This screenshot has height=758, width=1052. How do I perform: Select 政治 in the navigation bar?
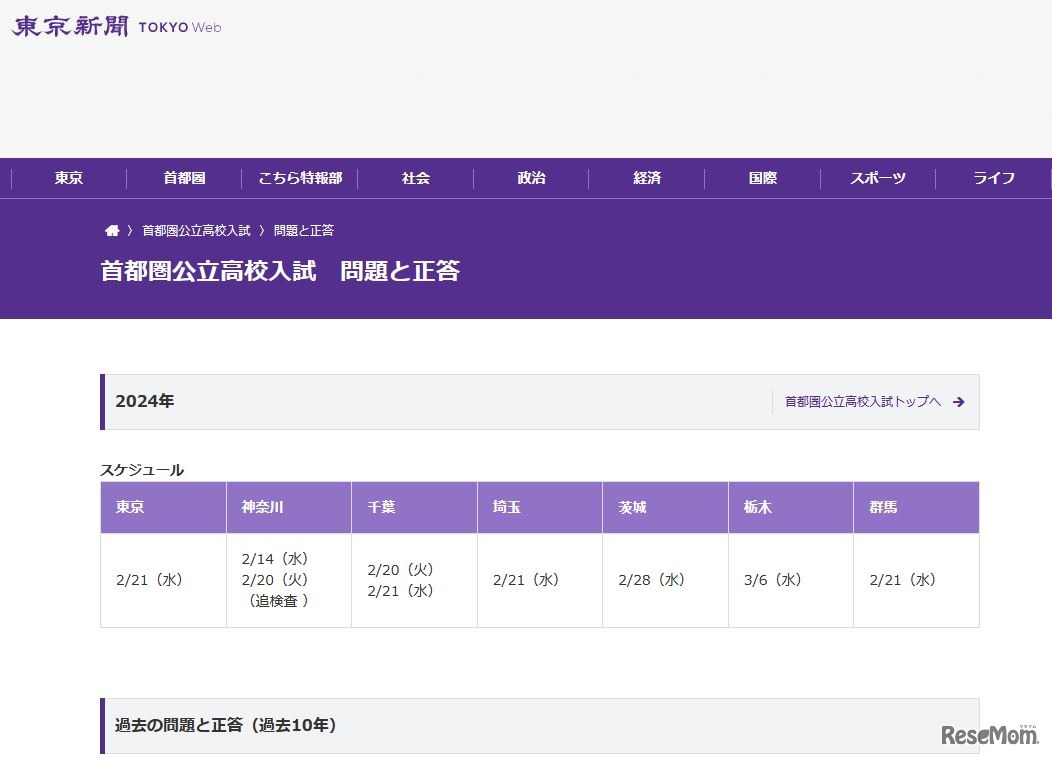click(x=531, y=178)
